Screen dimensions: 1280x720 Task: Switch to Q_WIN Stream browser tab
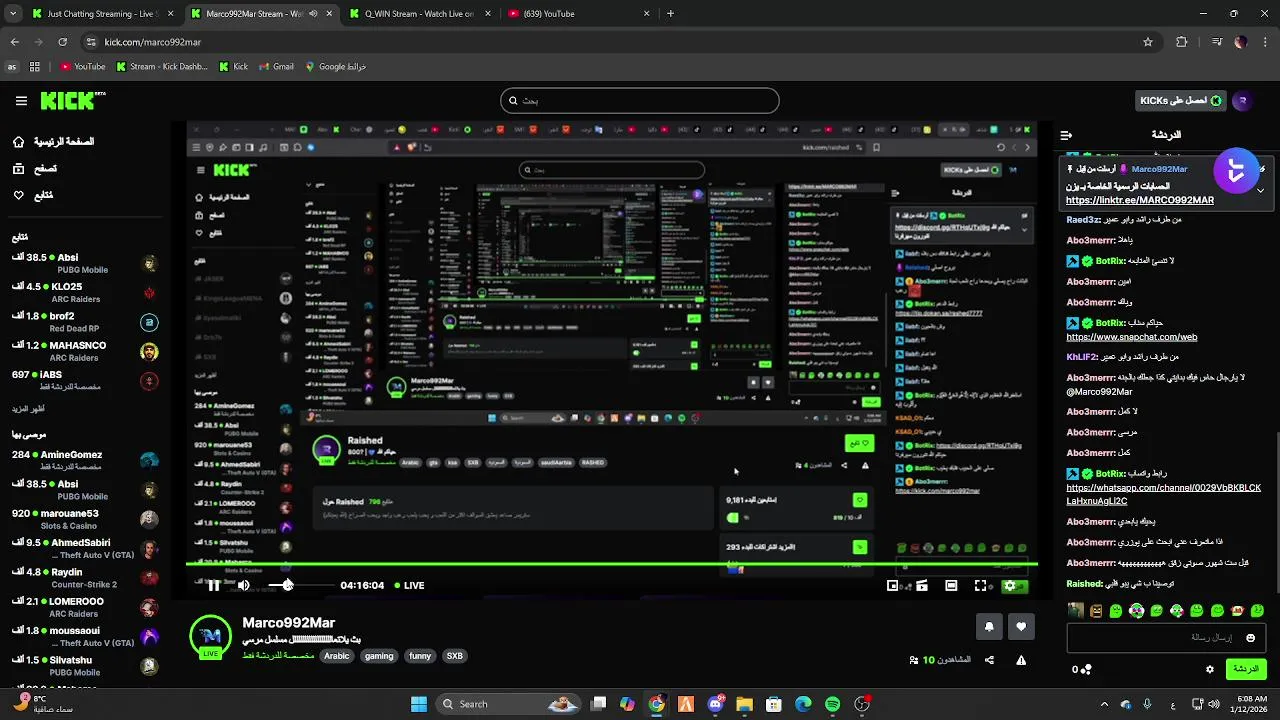420,14
